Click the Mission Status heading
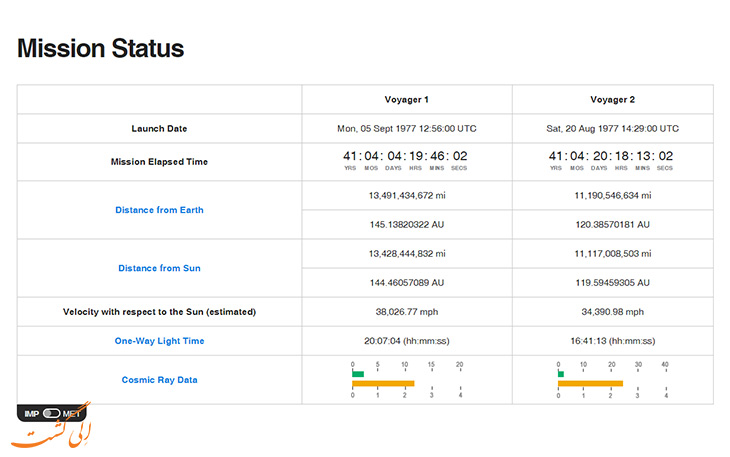 point(101,48)
